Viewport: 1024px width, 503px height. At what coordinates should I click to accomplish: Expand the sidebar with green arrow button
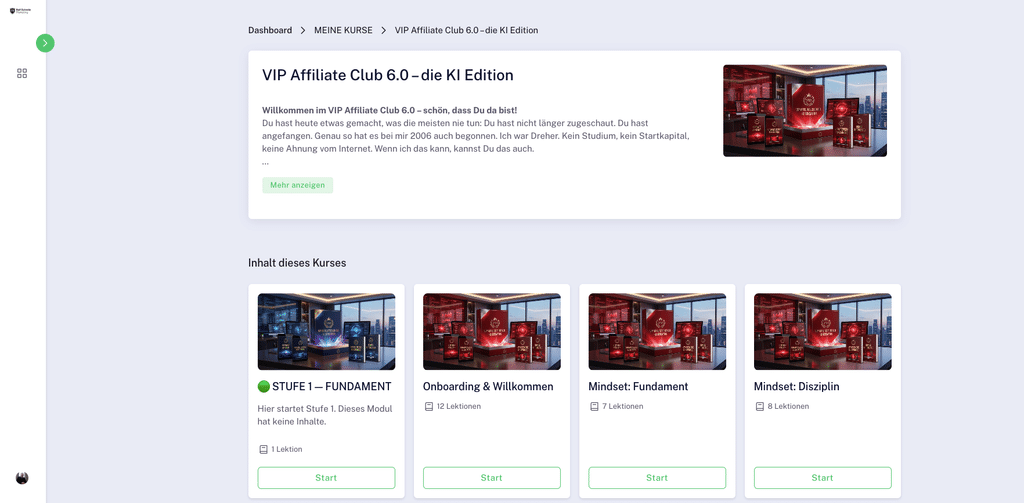point(45,43)
